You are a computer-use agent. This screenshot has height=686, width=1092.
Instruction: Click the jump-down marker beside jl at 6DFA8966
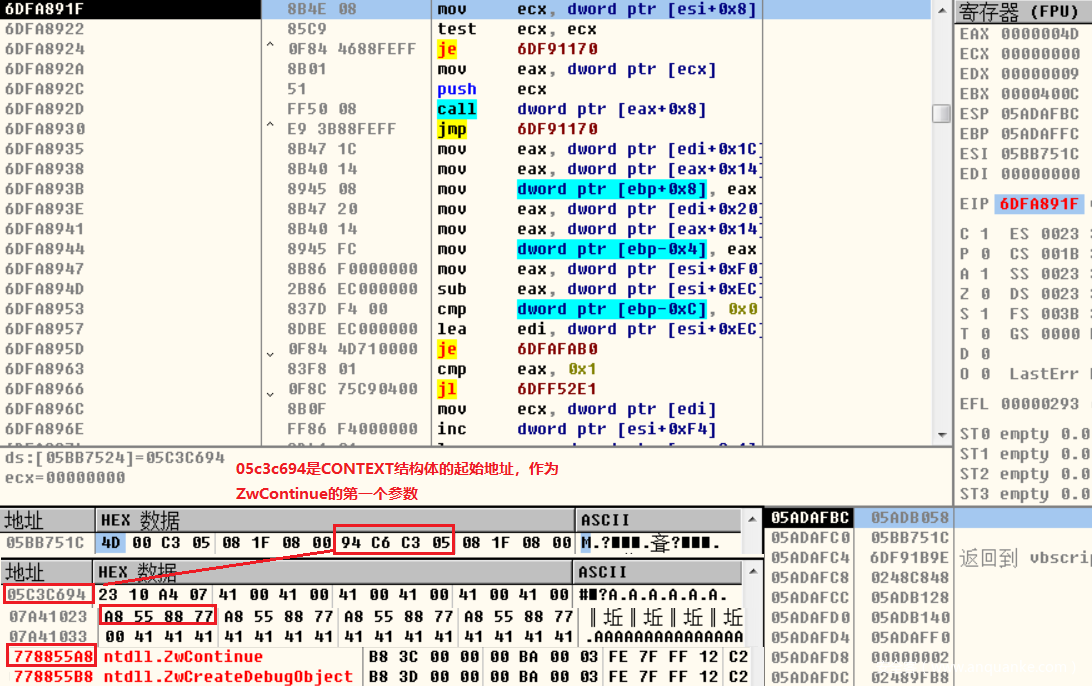click(269, 393)
